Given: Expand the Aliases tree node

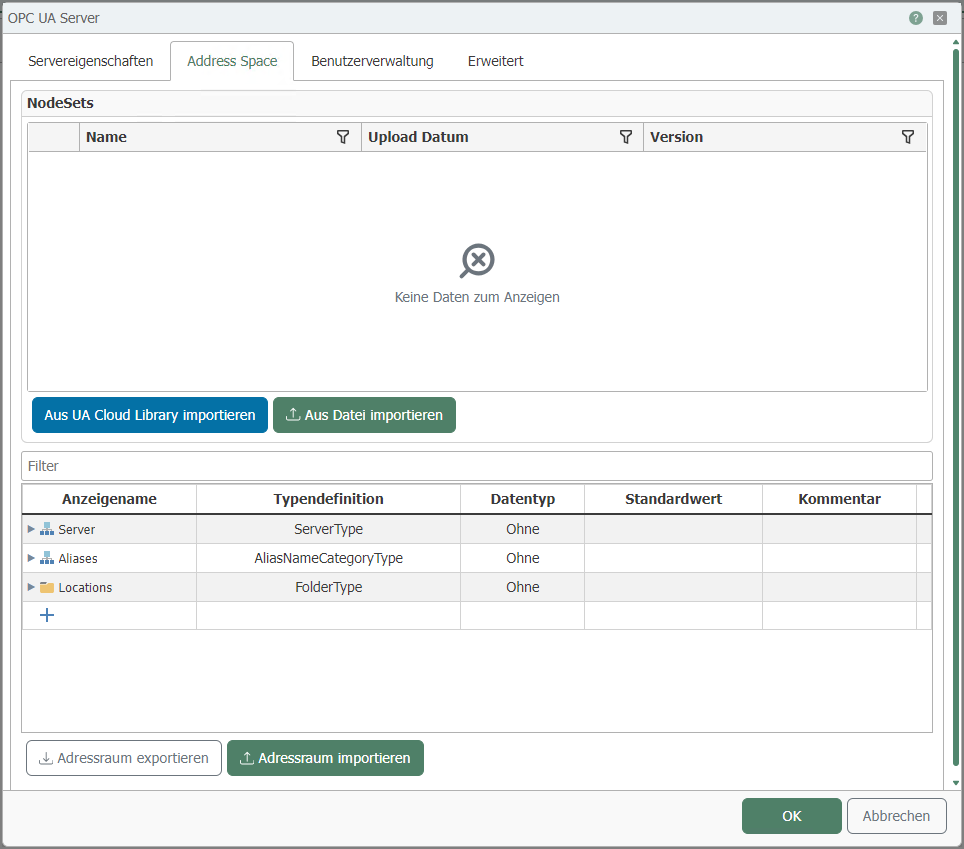Looking at the screenshot, I should point(31,558).
